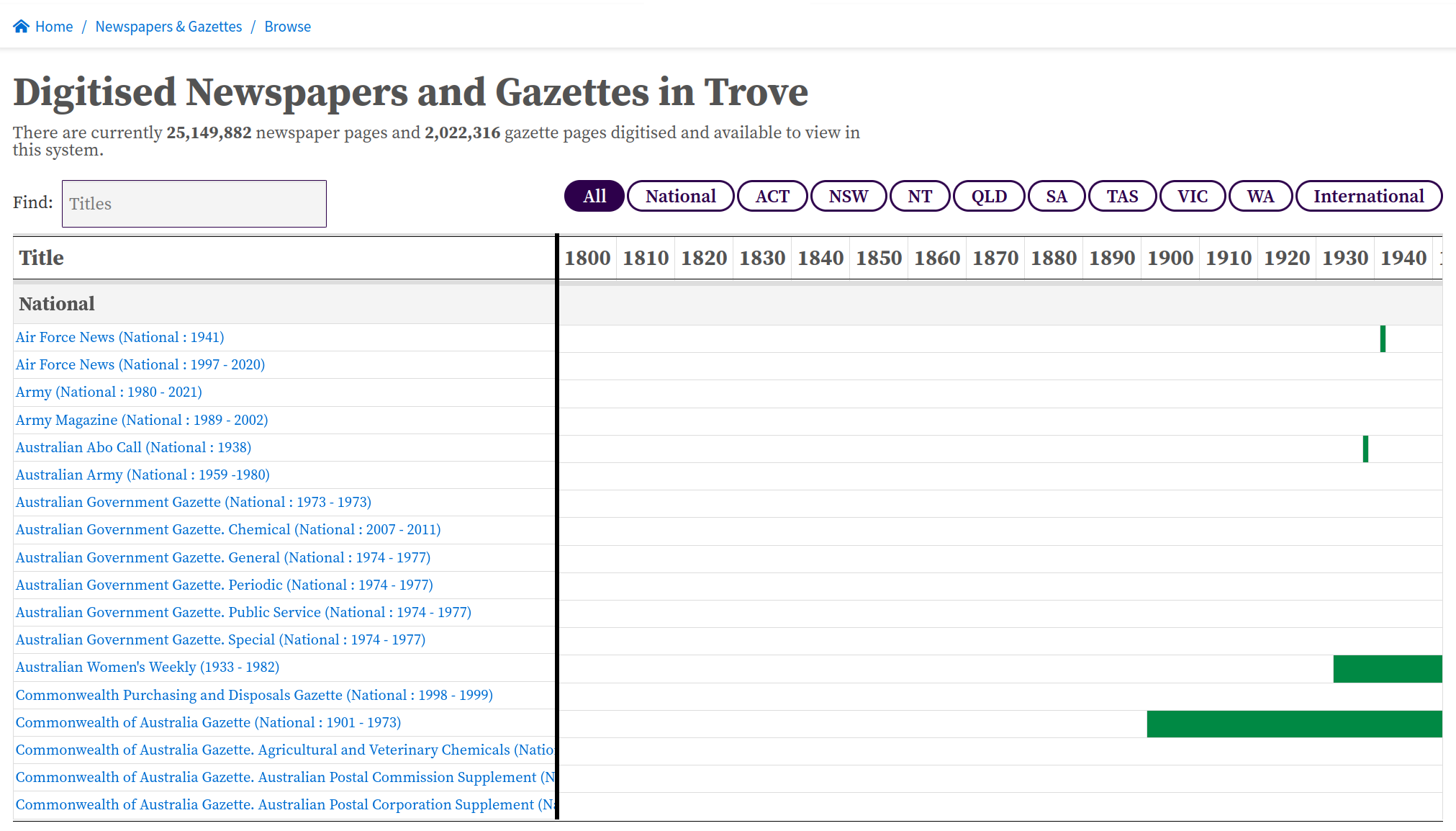
Task: Click the Air Force News 1941 timeline bar
Action: coord(1383,338)
